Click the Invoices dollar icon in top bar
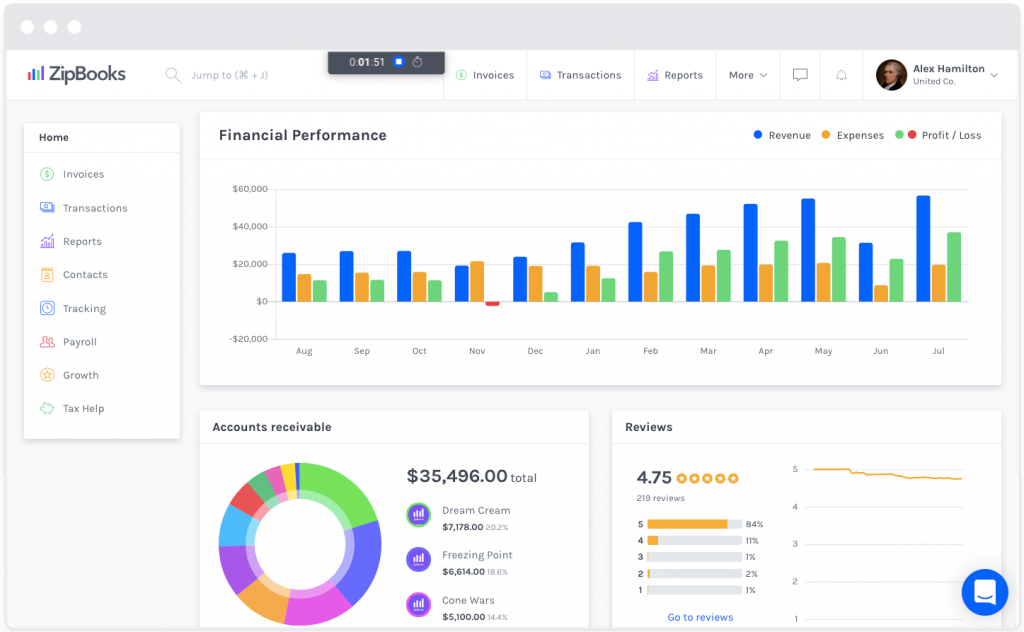Screen dimensions: 1024x632 461,75
